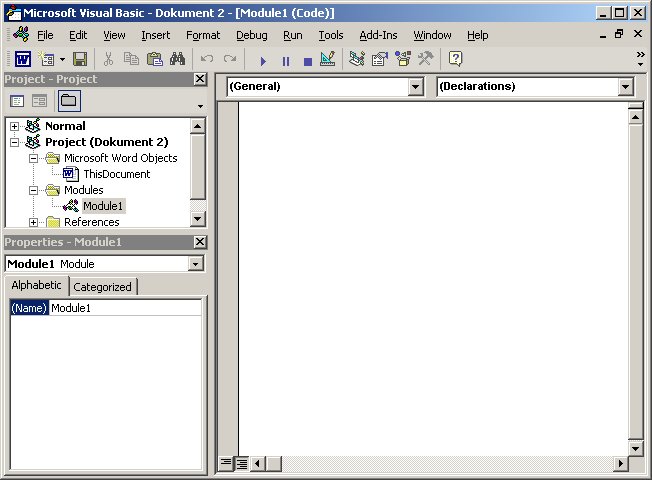Click the Copy toolbar icon
This screenshot has width=652, height=480.
[x=131, y=59]
